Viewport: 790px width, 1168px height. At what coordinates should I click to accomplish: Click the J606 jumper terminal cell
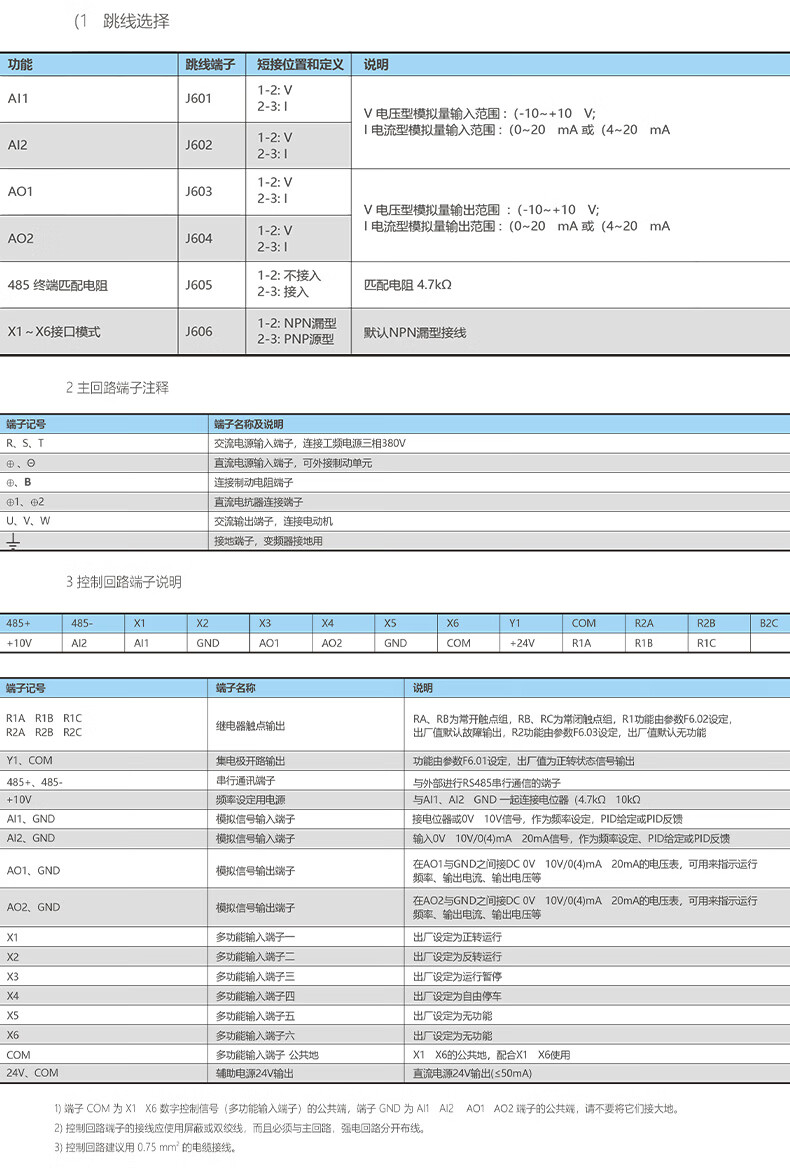tap(199, 331)
